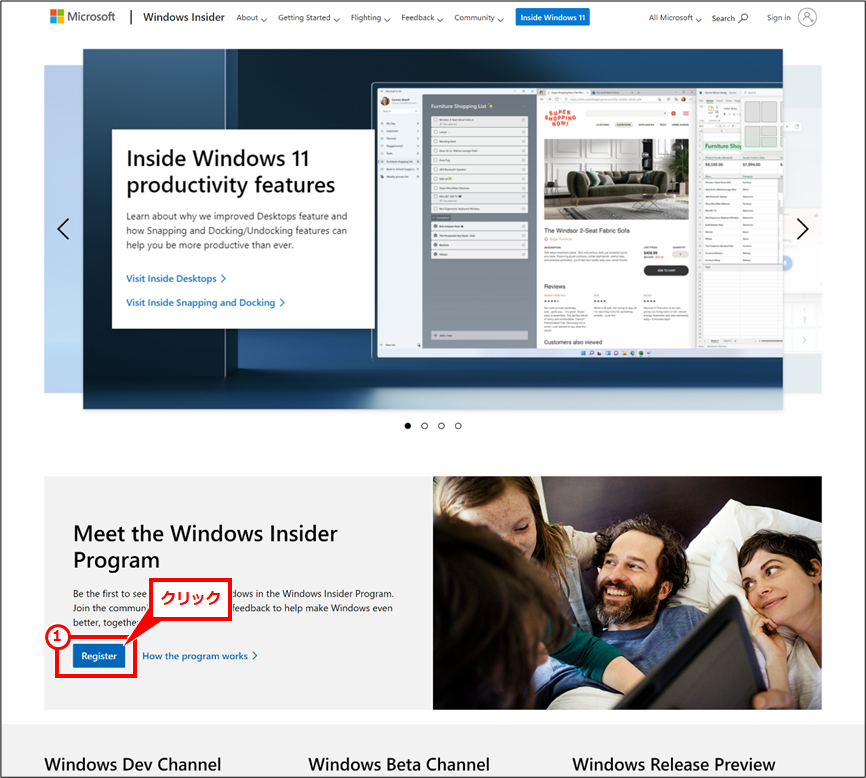
Task: Expand the All Microsoft menu
Action: pos(675,18)
